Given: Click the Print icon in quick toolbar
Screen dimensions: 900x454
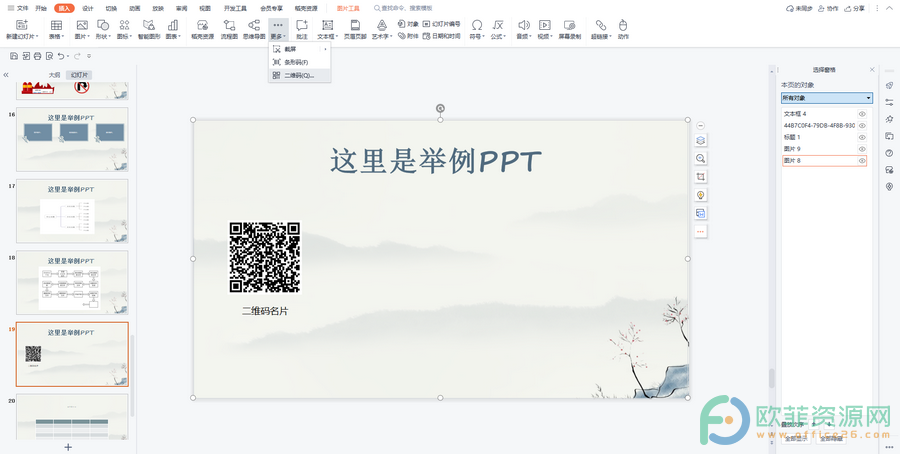Looking at the screenshot, I should point(37,56).
